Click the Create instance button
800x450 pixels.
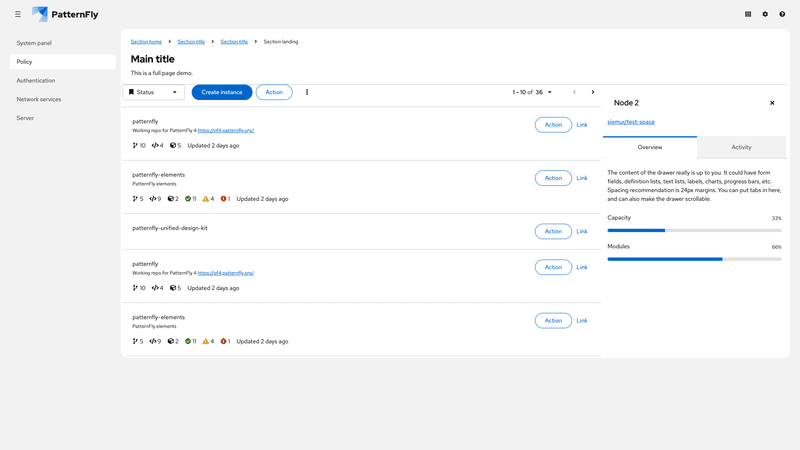click(x=222, y=92)
